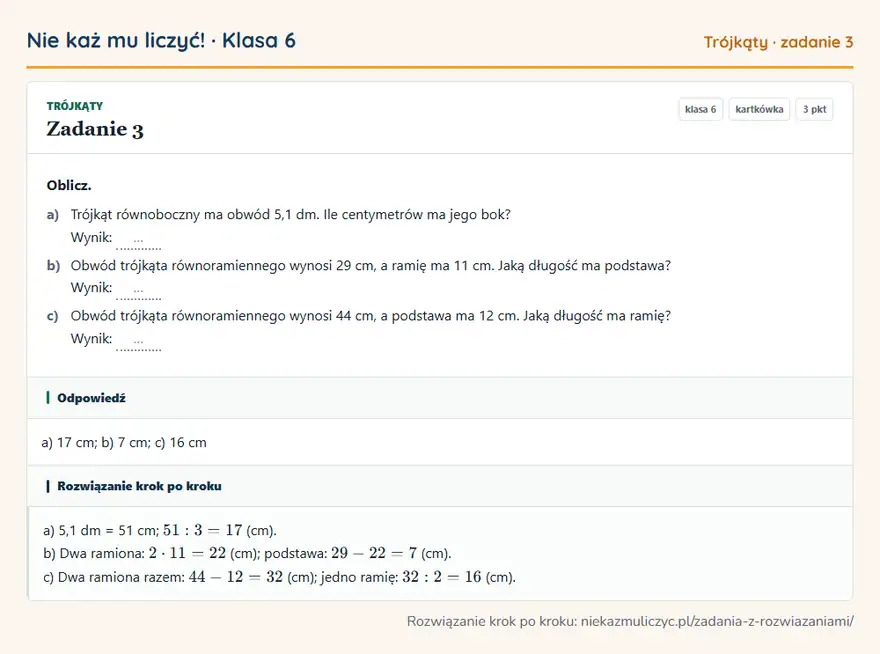Click the Wynik blank for question a)
Image resolution: width=880 pixels, height=654 pixels.
[x=139, y=240]
